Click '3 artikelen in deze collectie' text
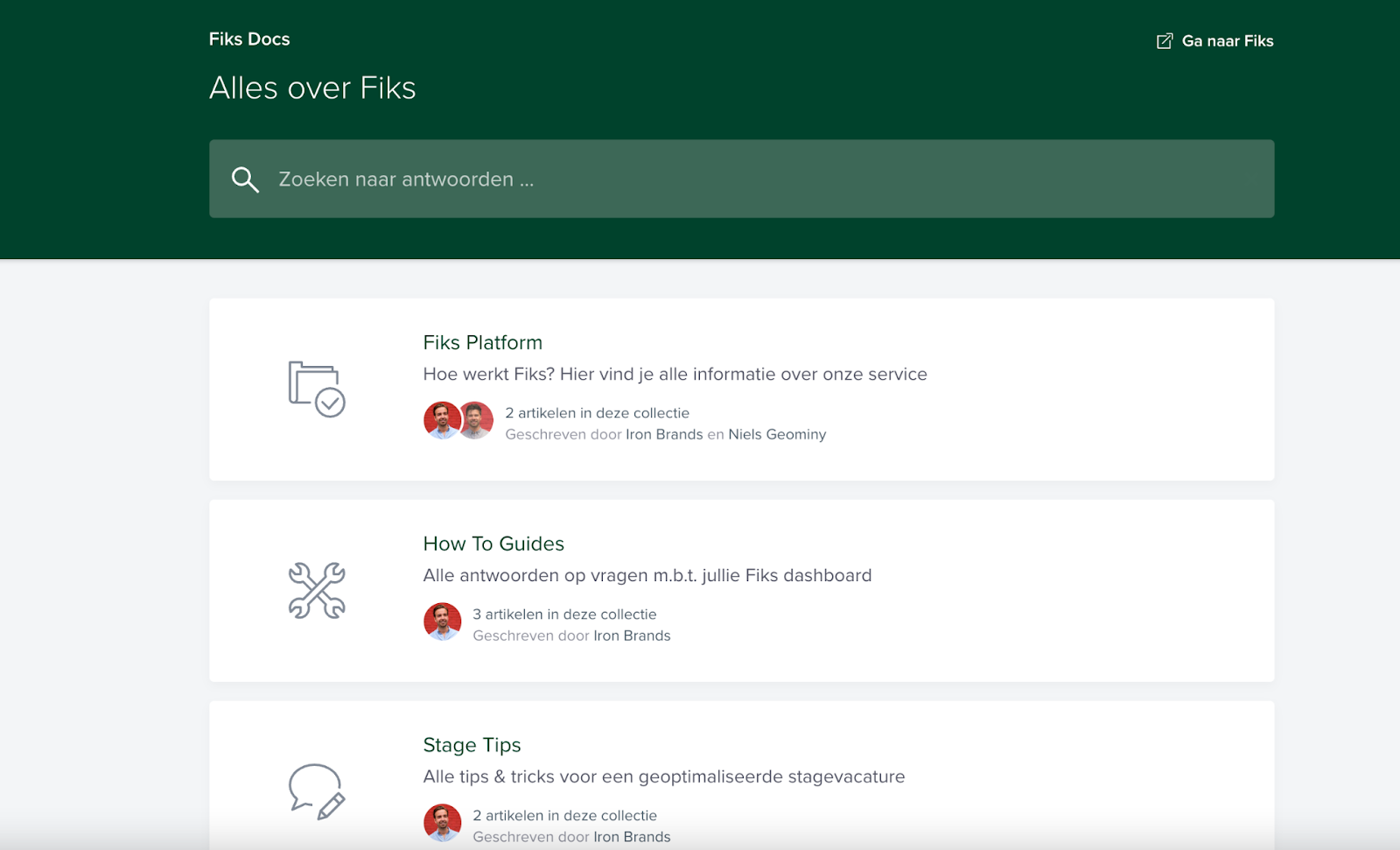1400x850 pixels. [564, 615]
